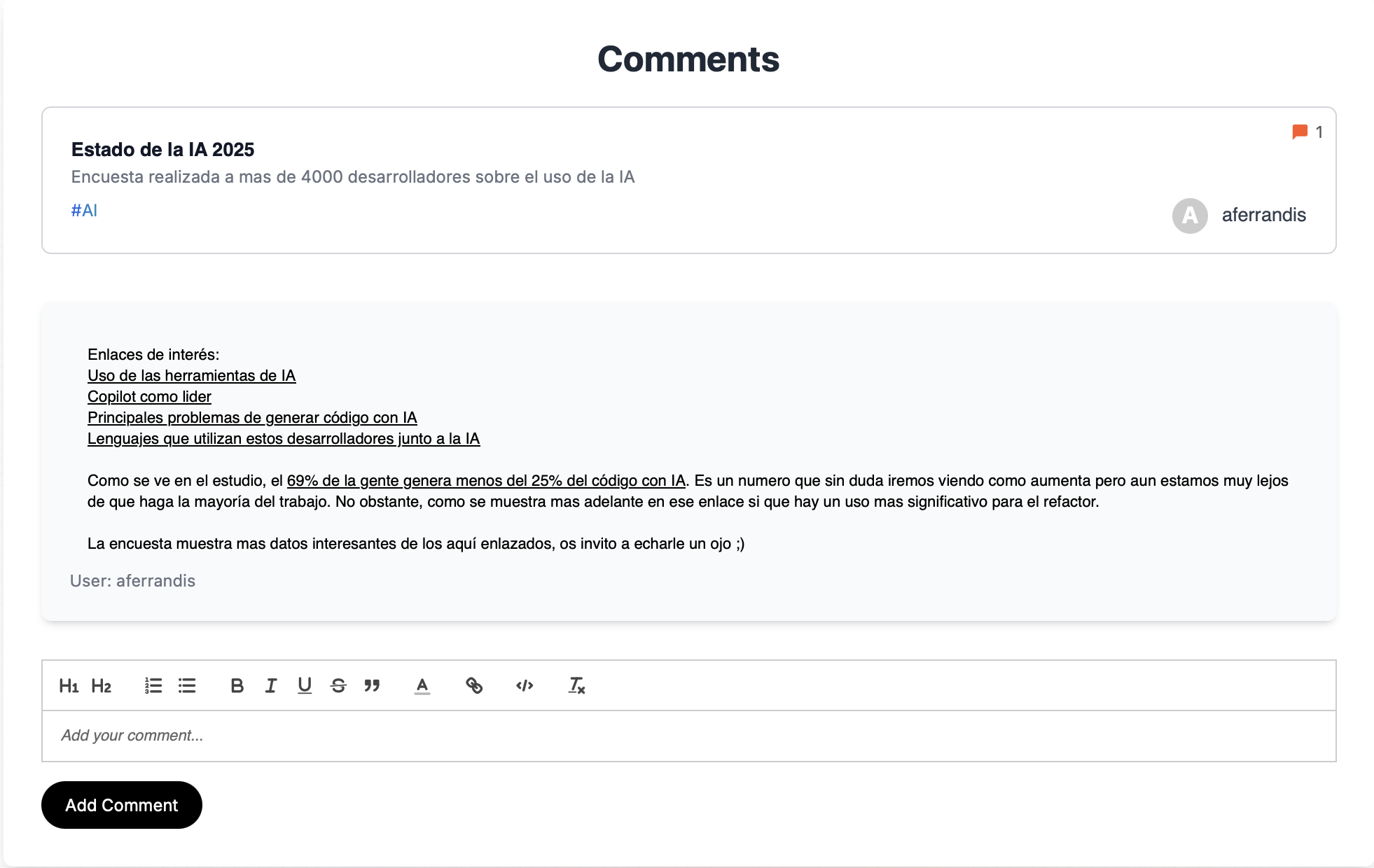The height and width of the screenshot is (868, 1374).
Task: Insert a code block
Action: (x=525, y=686)
